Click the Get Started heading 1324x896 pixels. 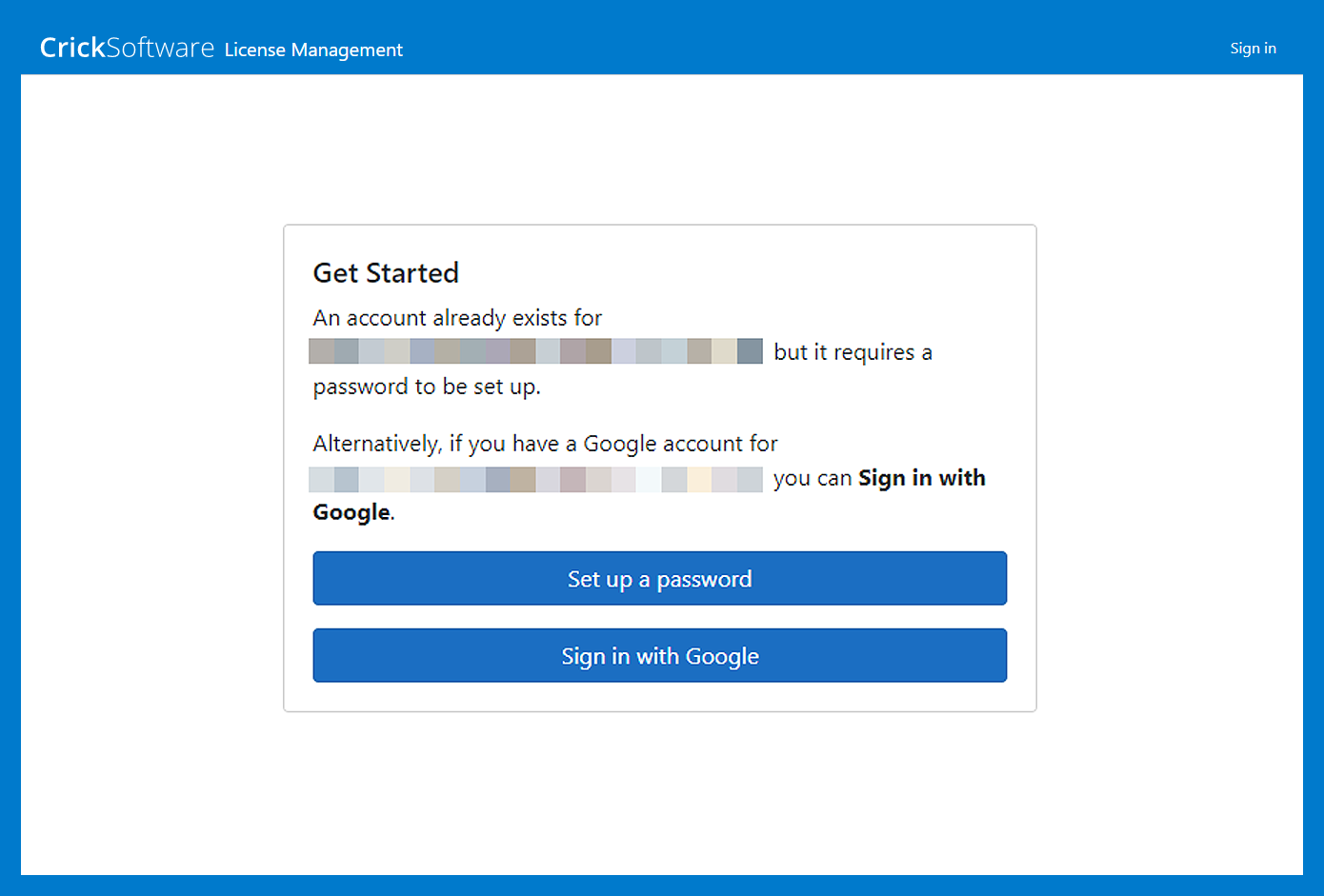point(386,273)
